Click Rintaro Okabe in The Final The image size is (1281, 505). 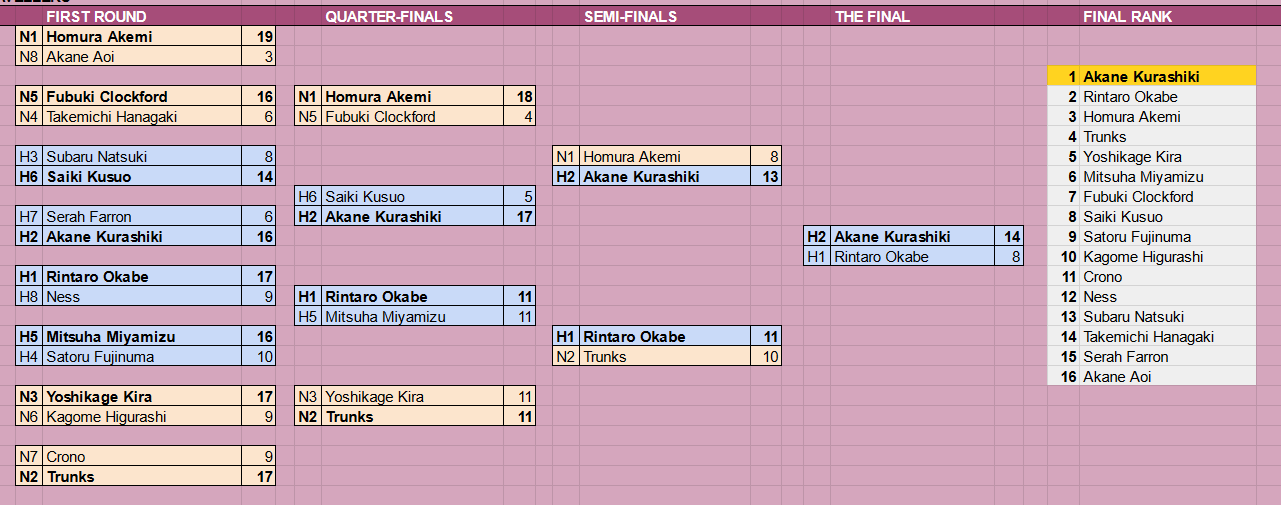(x=912, y=257)
